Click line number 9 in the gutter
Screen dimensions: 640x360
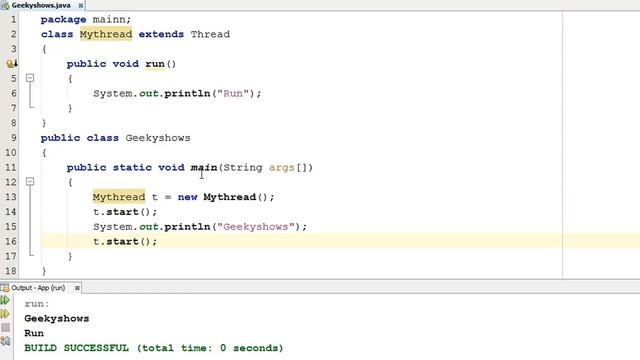[13, 138]
